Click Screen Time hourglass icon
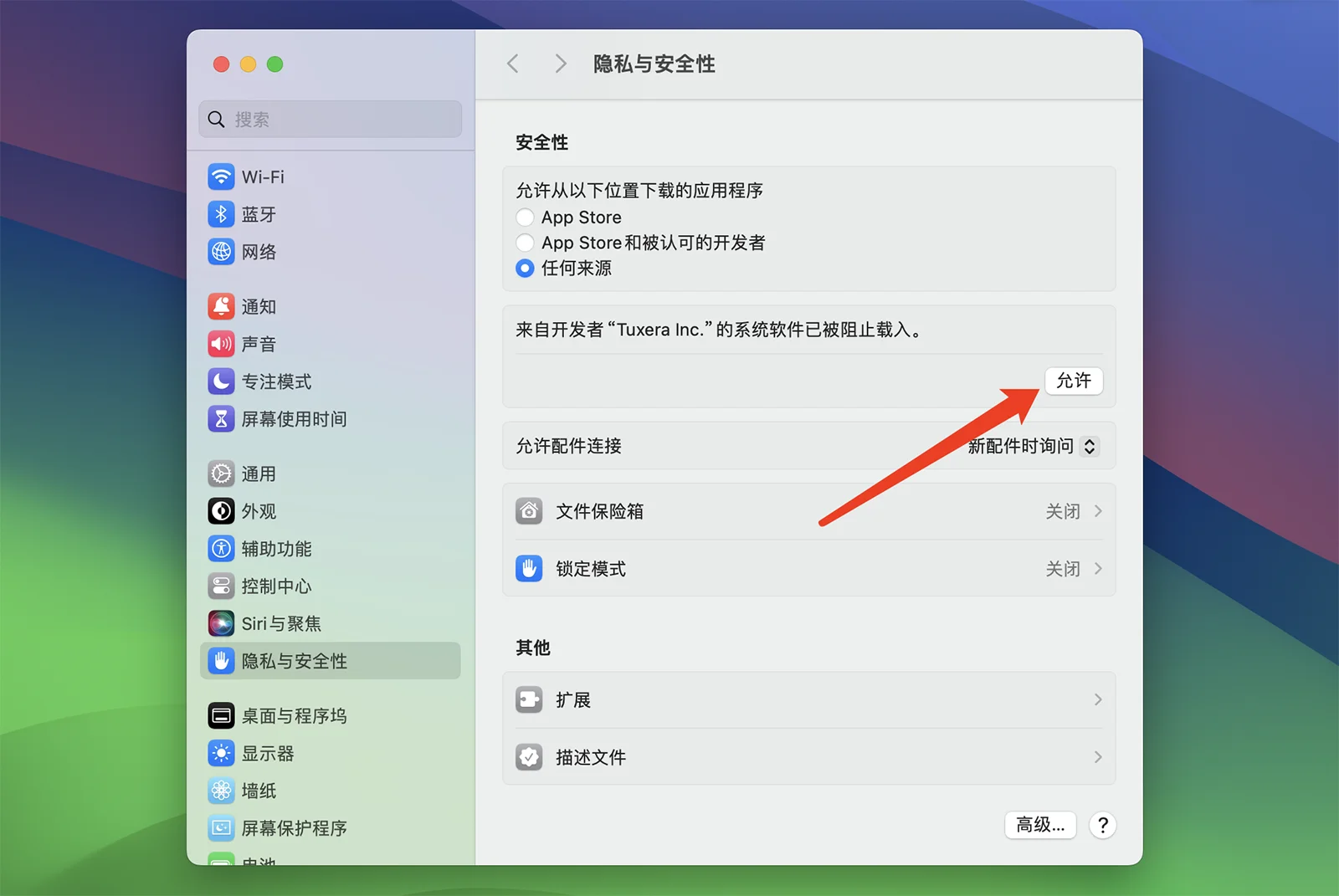Viewport: 1339px width, 896px height. coord(221,419)
